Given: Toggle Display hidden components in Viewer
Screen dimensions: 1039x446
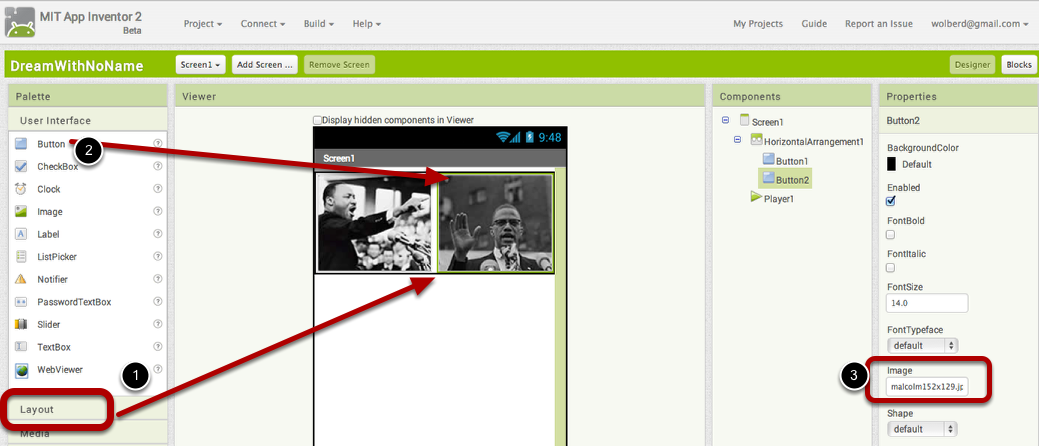Looking at the screenshot, I should coord(317,120).
